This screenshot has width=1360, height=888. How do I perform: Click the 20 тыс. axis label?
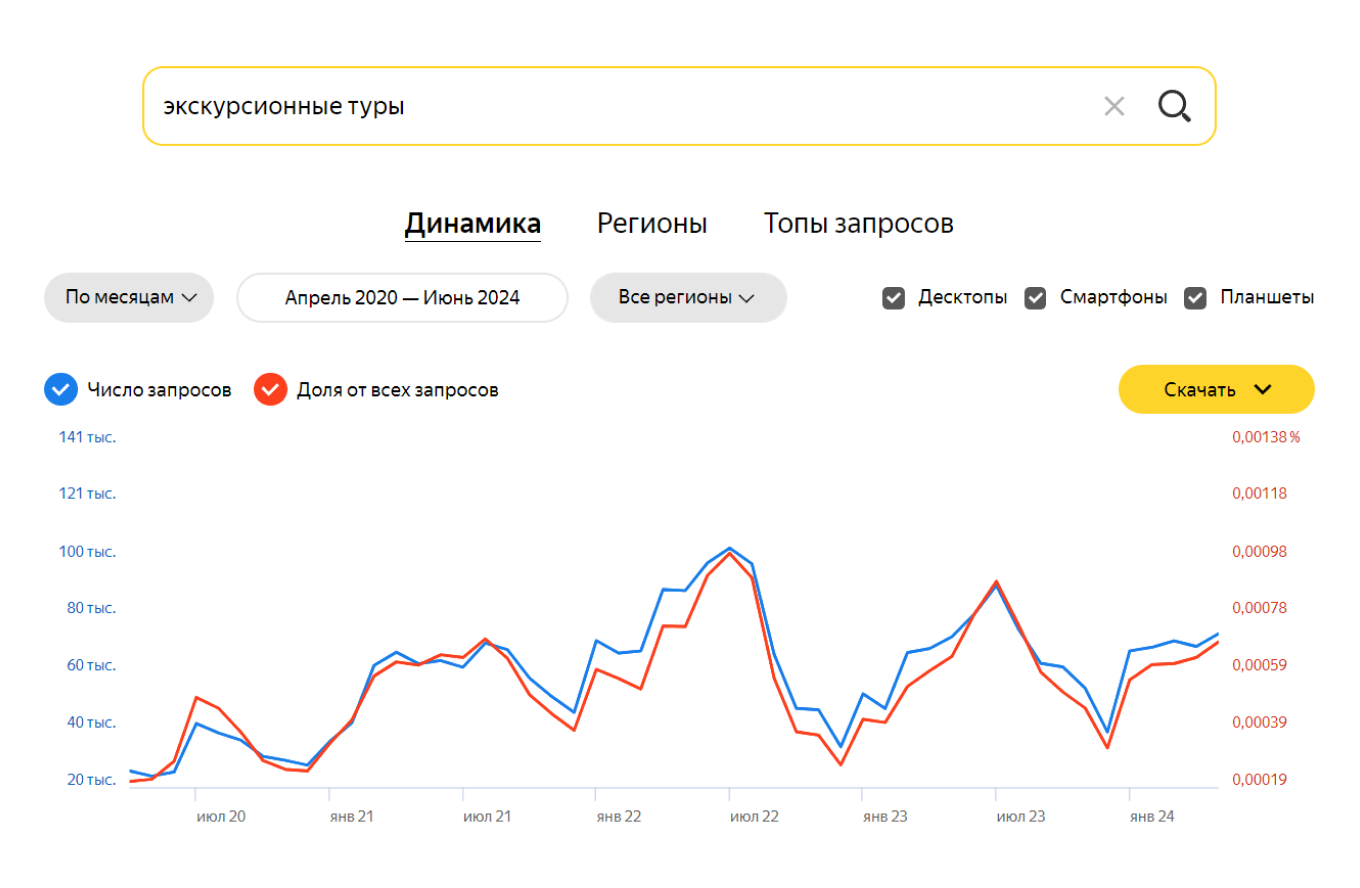pyautogui.click(x=92, y=780)
